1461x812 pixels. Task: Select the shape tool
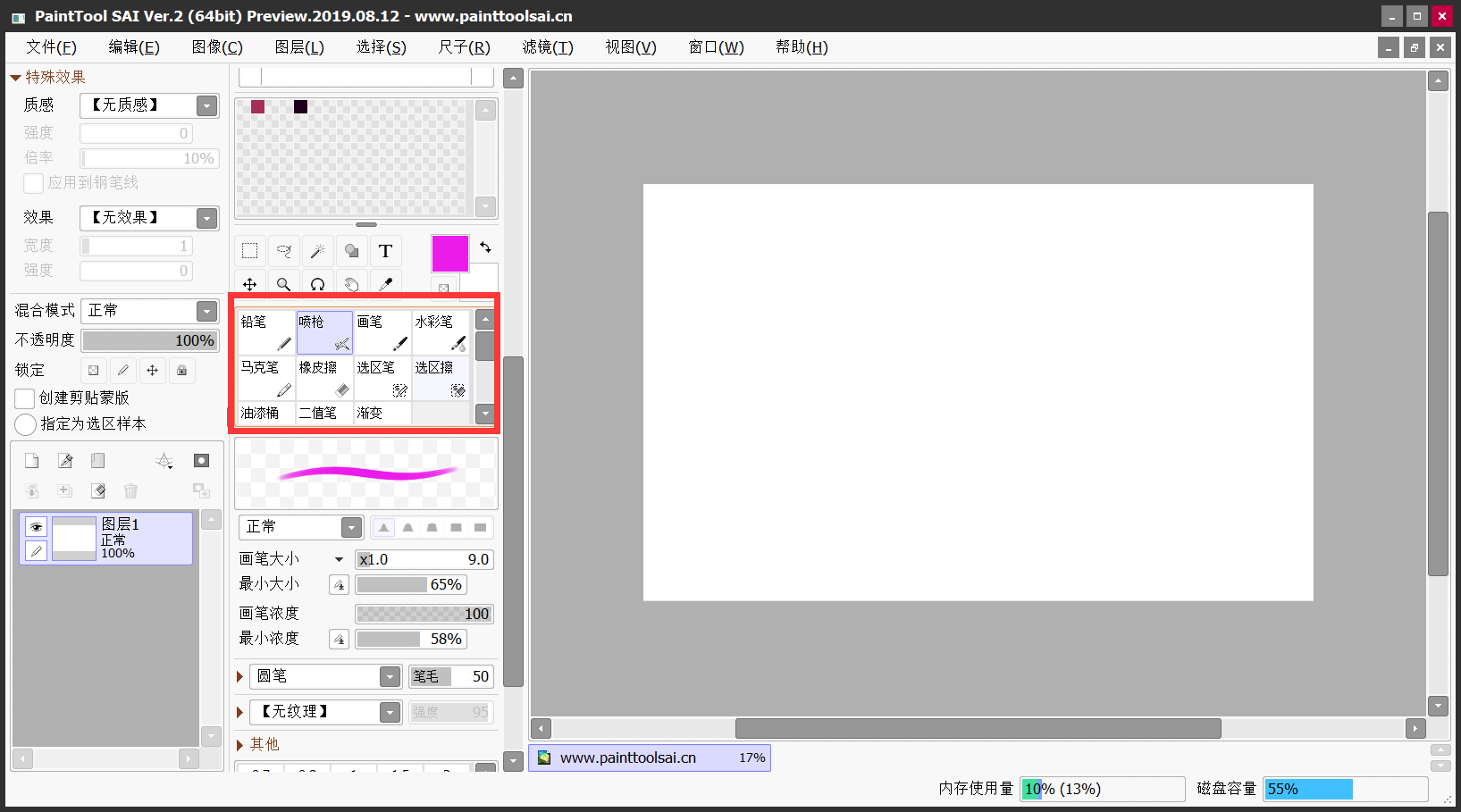click(352, 251)
